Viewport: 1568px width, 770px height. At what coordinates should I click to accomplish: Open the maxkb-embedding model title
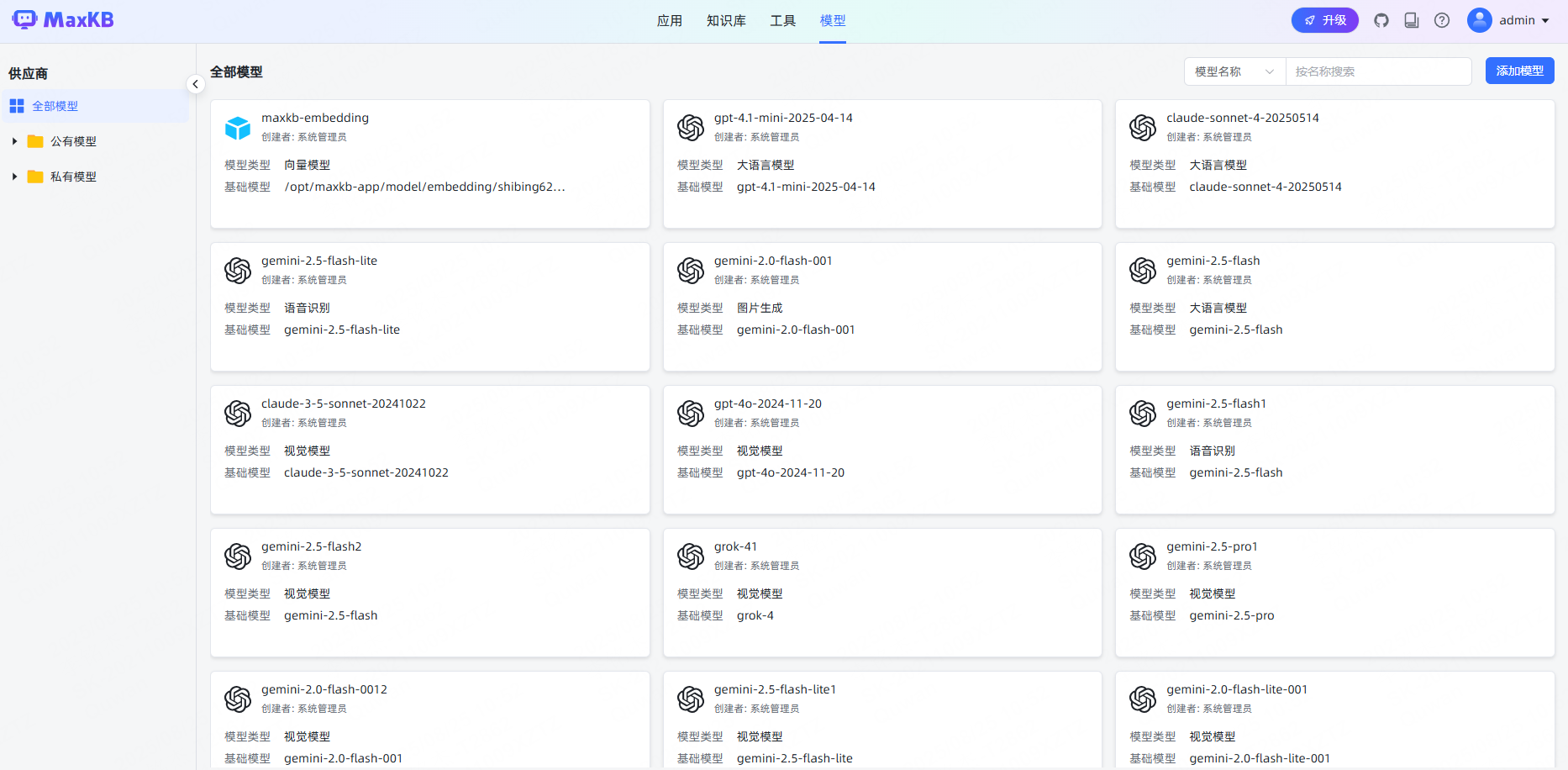click(x=315, y=118)
